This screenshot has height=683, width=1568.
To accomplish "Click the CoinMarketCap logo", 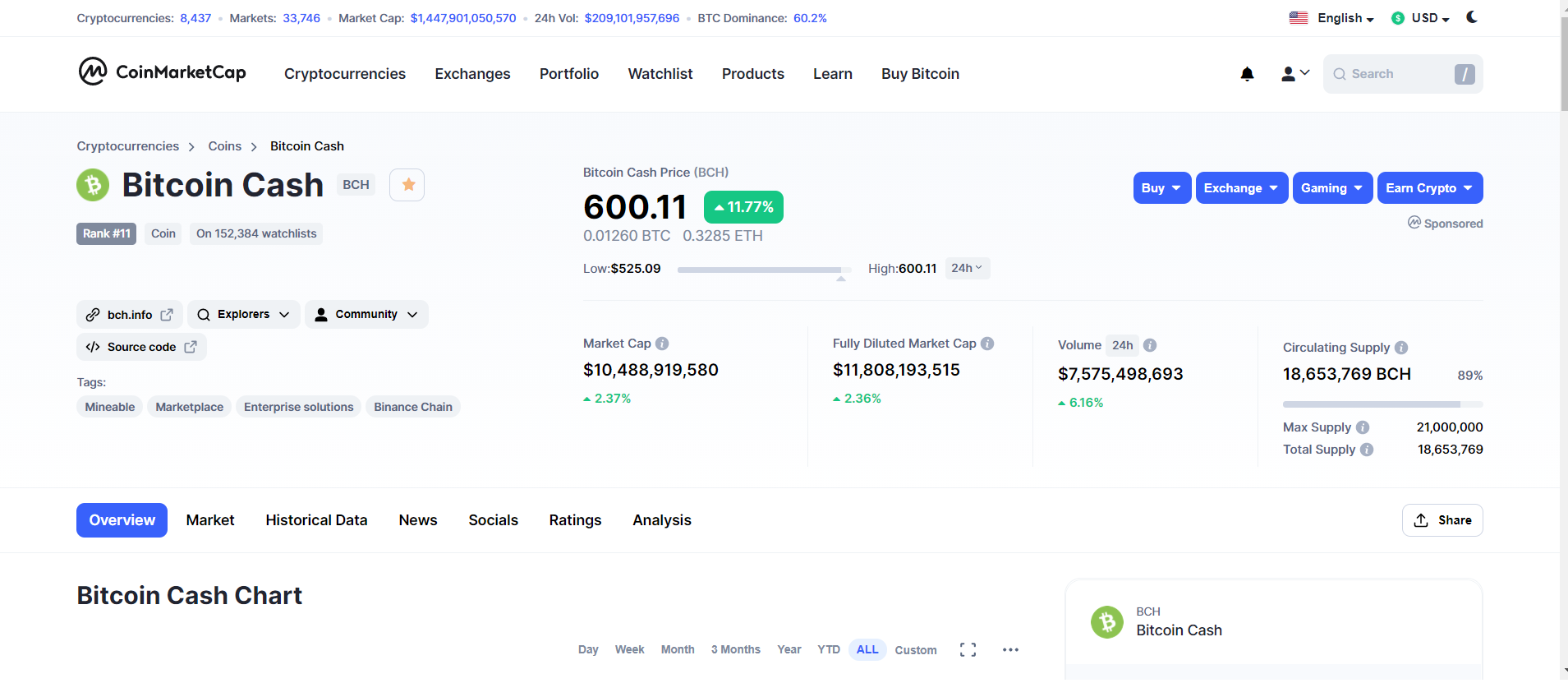I will [162, 72].
